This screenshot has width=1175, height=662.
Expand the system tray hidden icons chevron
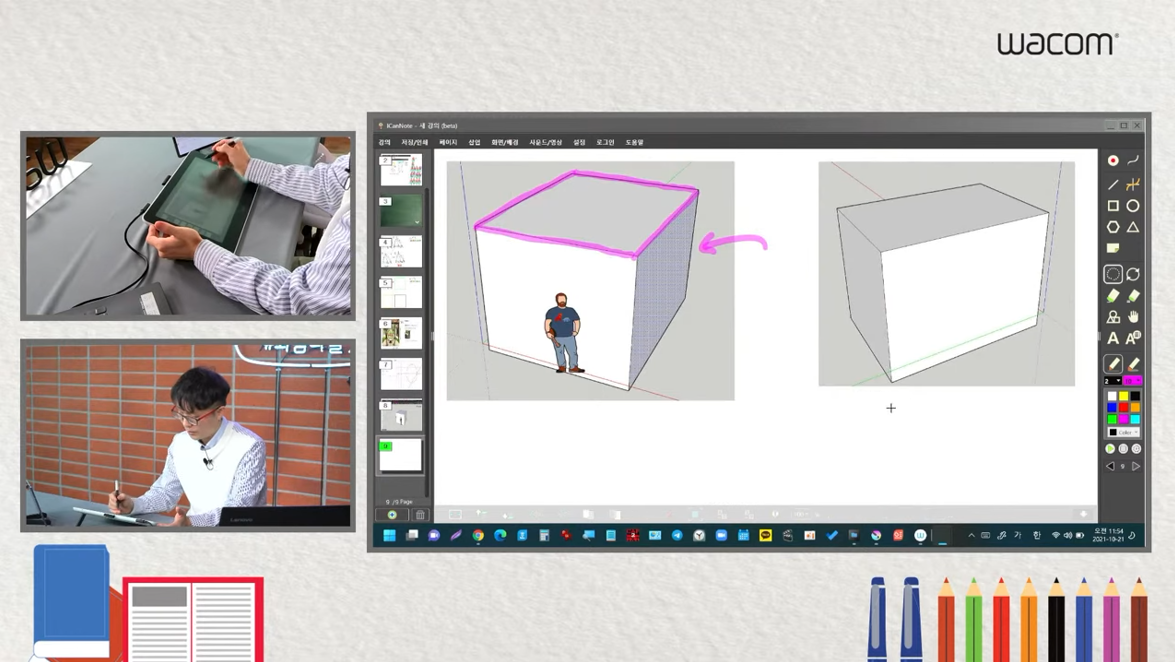[x=971, y=535]
